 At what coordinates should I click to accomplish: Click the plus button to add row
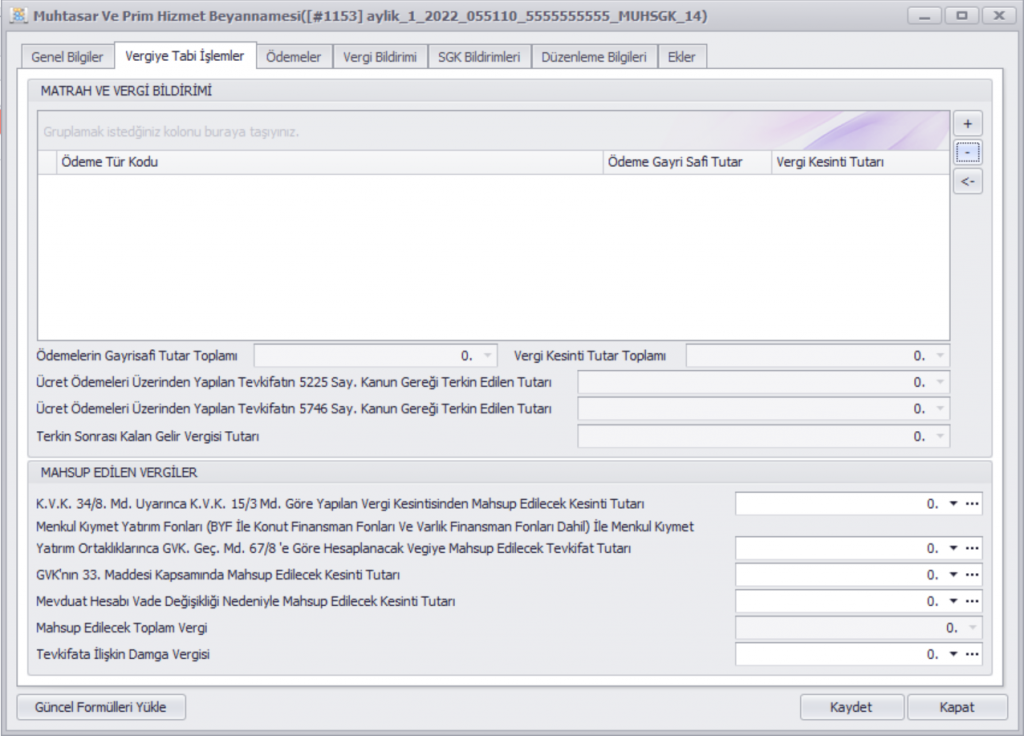click(967, 124)
